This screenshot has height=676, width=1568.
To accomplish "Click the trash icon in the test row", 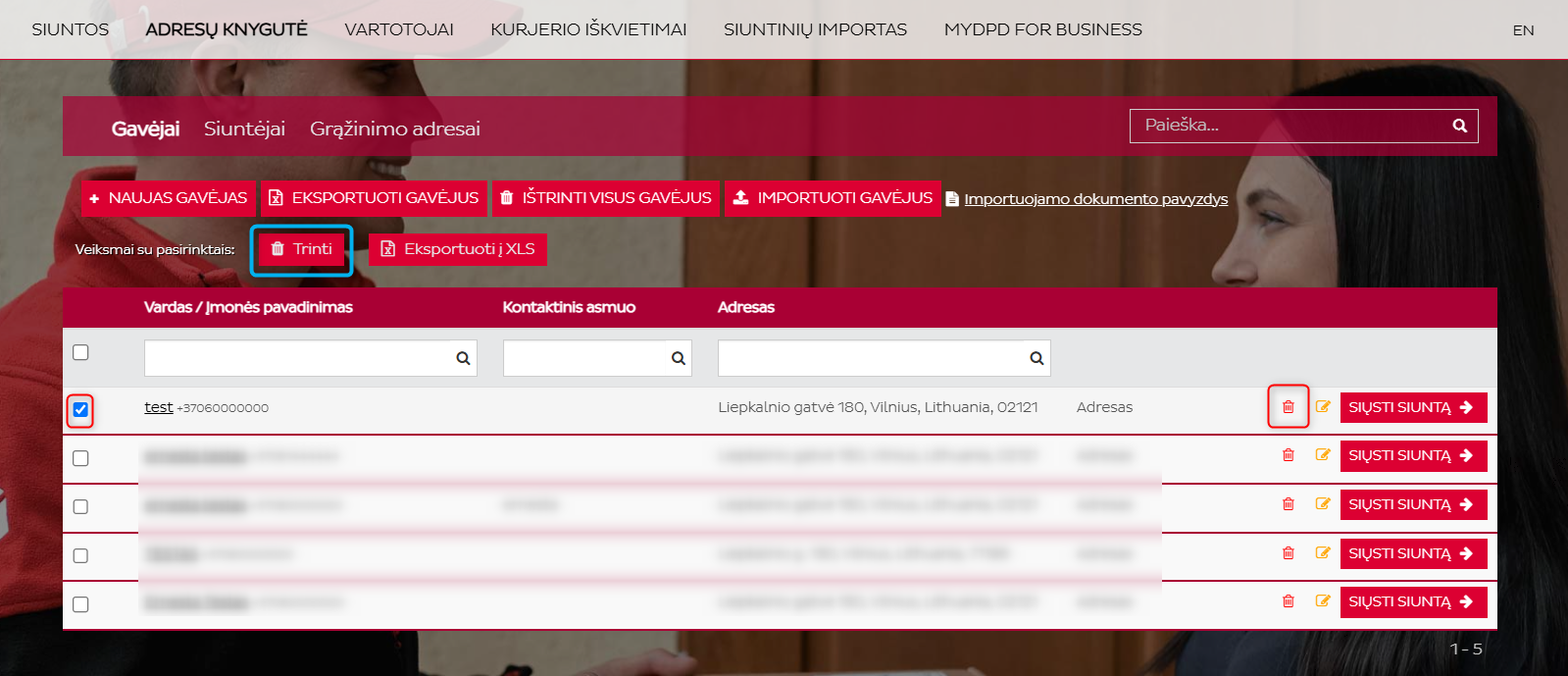I will coord(1288,407).
